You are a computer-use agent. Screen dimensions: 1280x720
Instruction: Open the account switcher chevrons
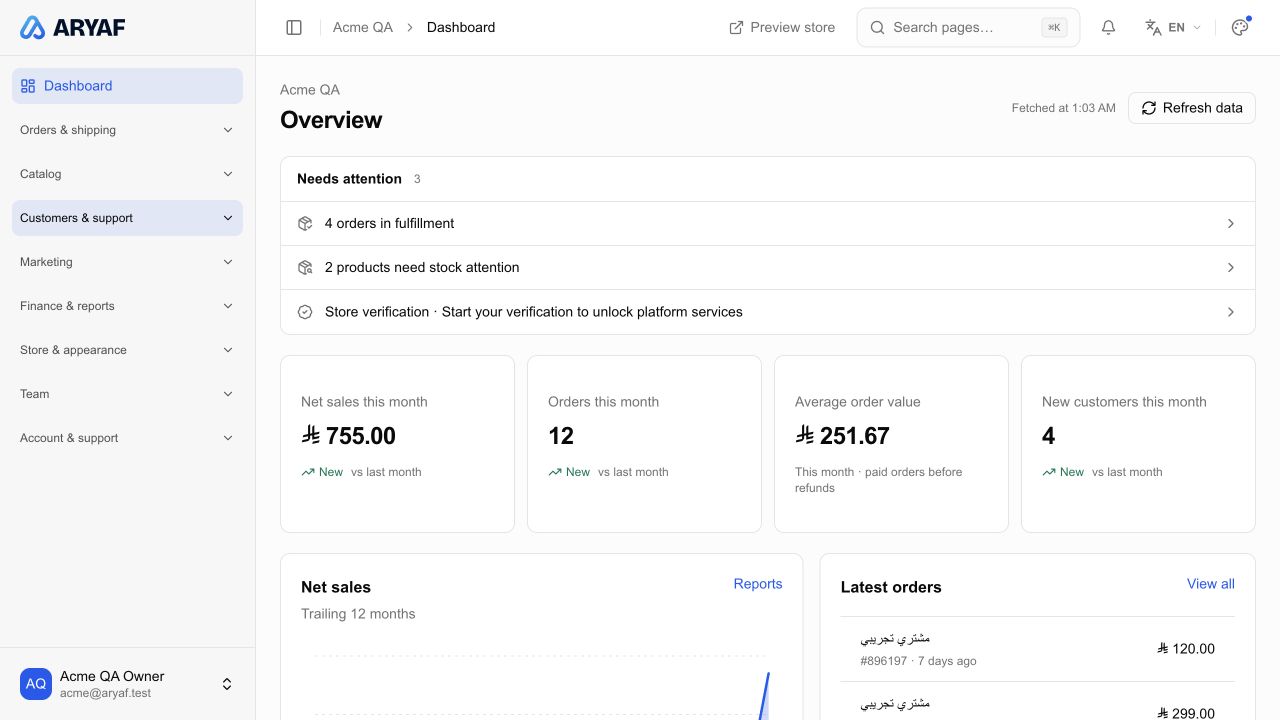click(x=227, y=684)
